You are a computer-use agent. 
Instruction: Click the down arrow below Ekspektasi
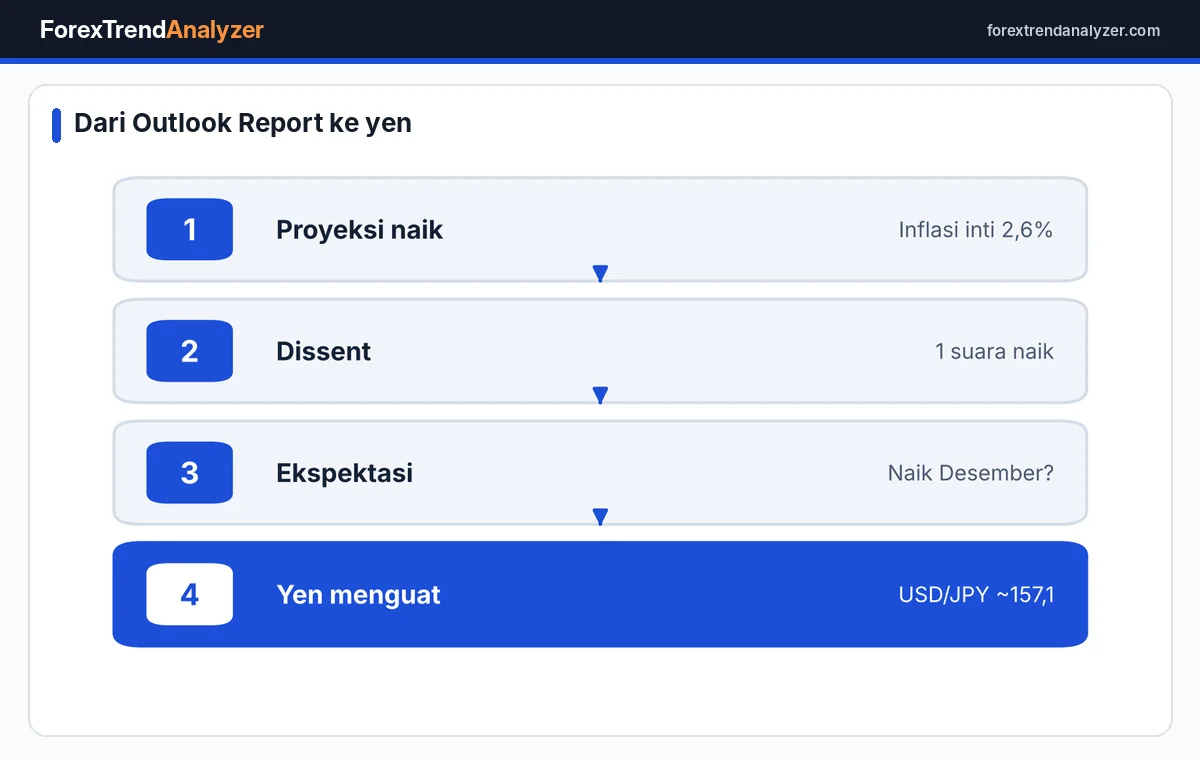(x=600, y=517)
